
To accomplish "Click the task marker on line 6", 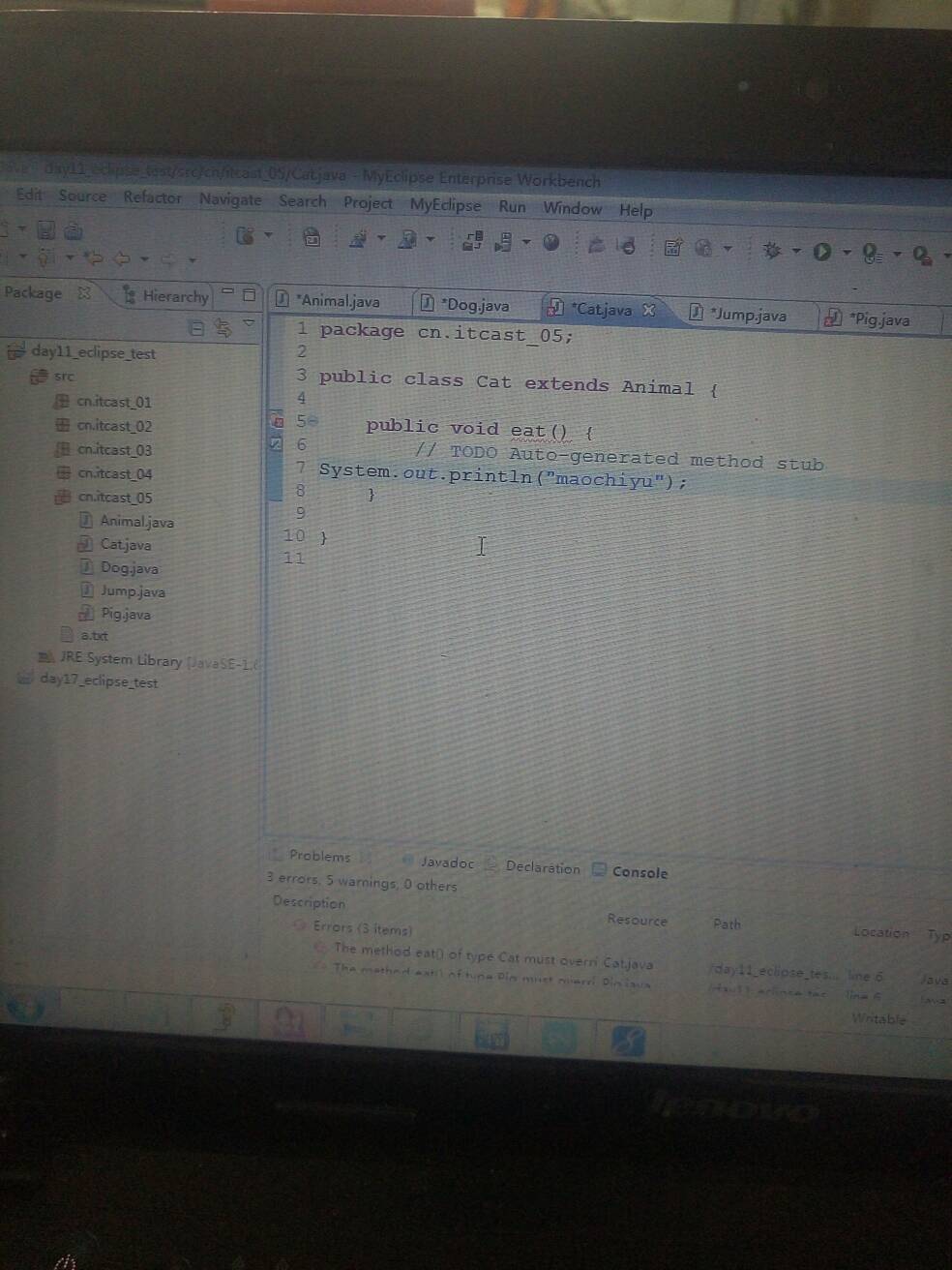I will [x=275, y=443].
